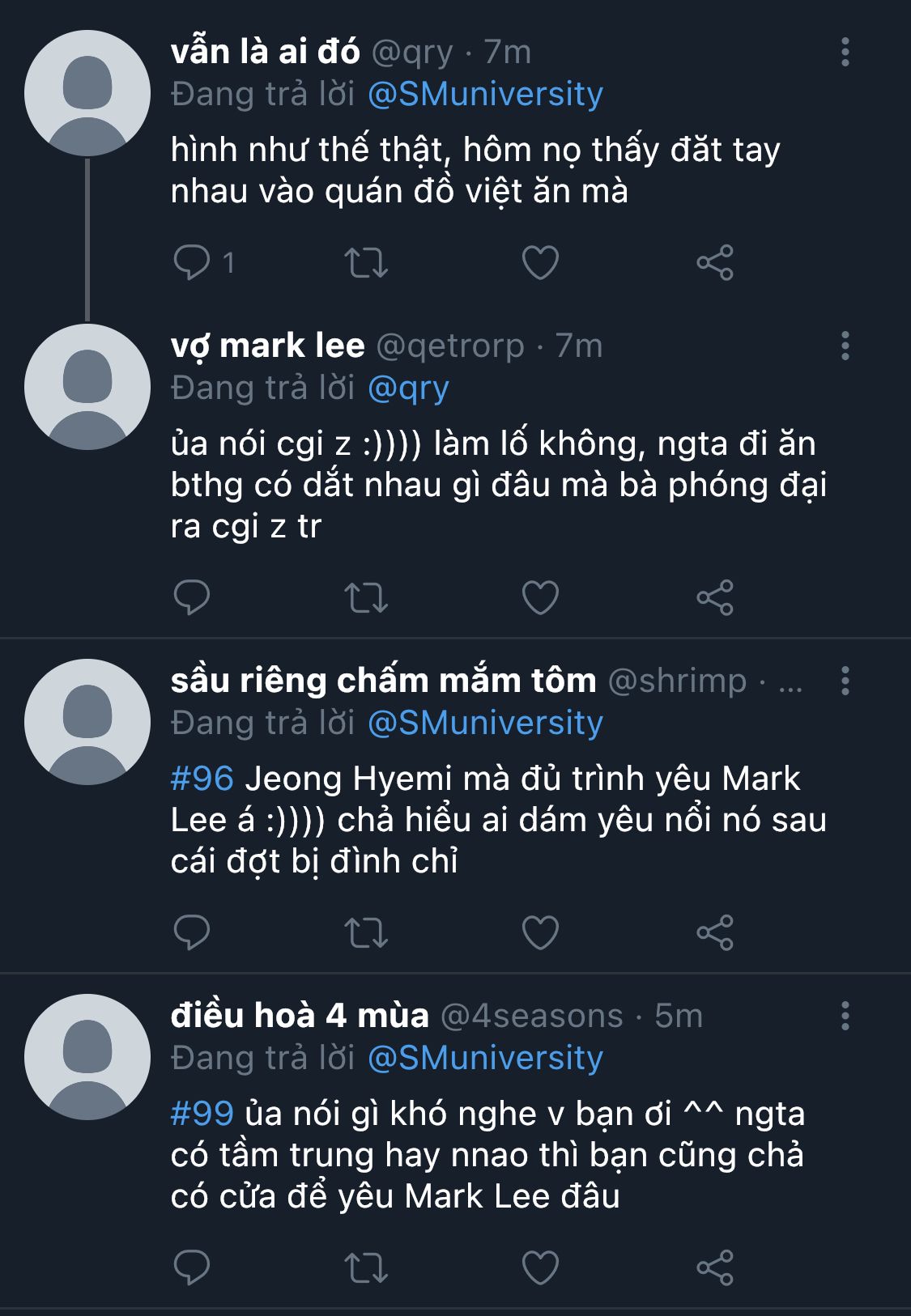The image size is (911, 1316).
Task: Retweet the tweet by @qry
Action: [x=366, y=262]
